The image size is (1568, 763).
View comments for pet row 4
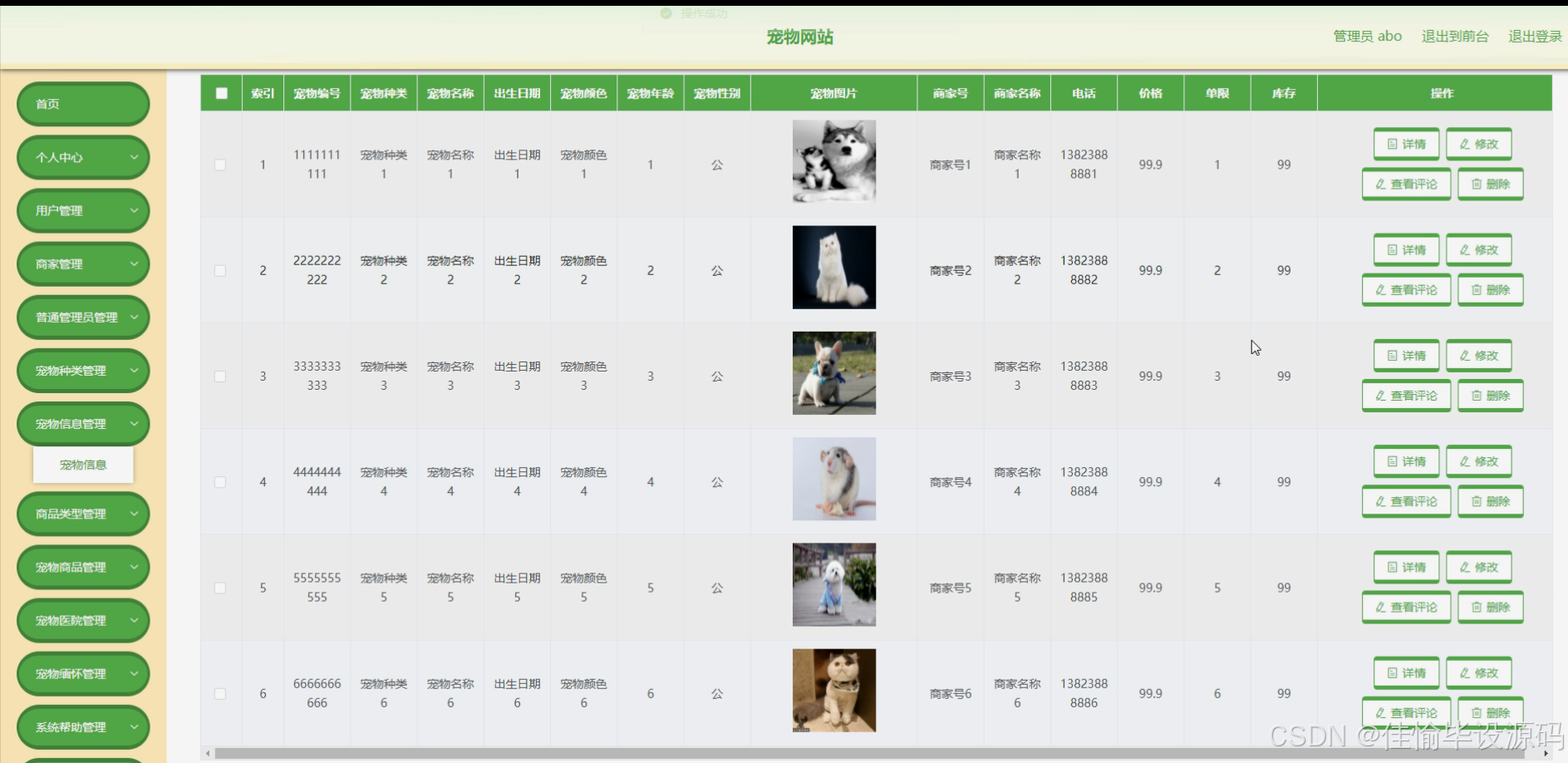click(x=1406, y=501)
